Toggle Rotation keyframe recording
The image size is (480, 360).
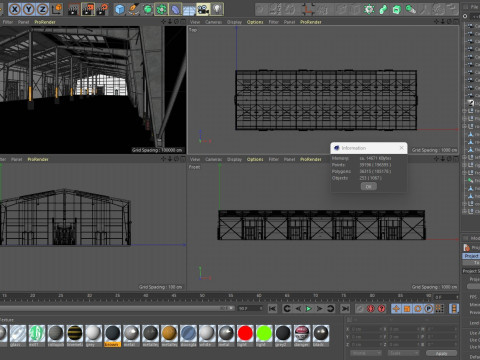click(x=418, y=309)
